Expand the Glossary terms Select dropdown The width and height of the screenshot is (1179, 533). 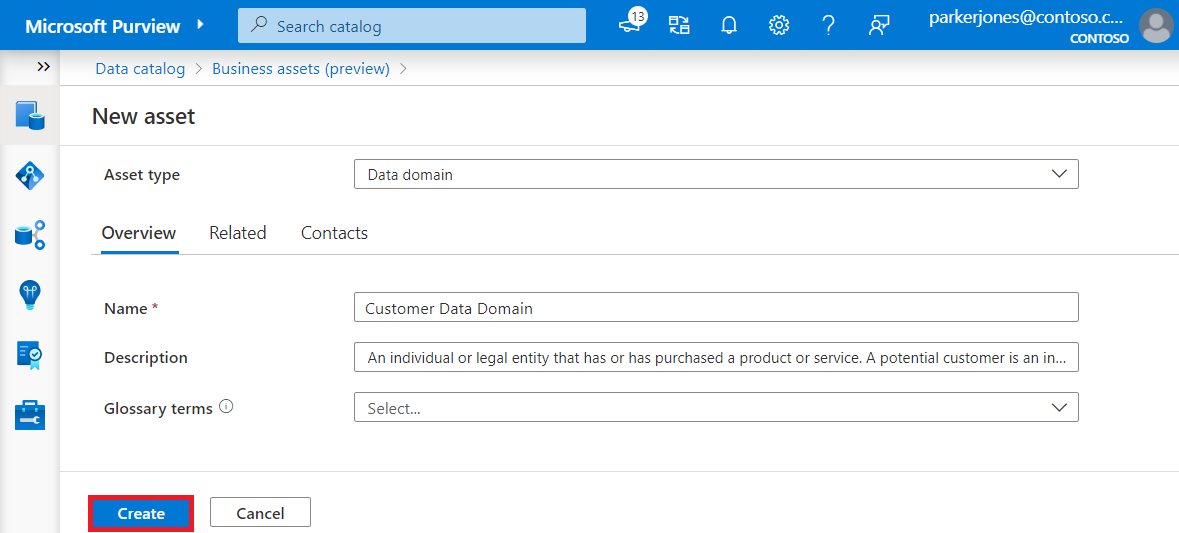click(716, 408)
